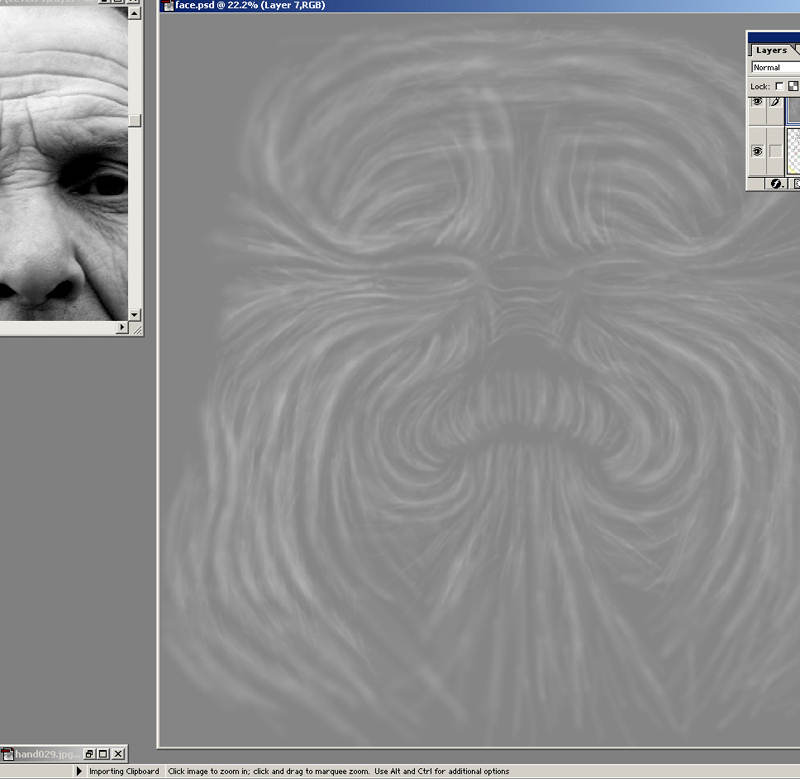
Task: Select the top layer thumbnail
Action: click(794, 110)
